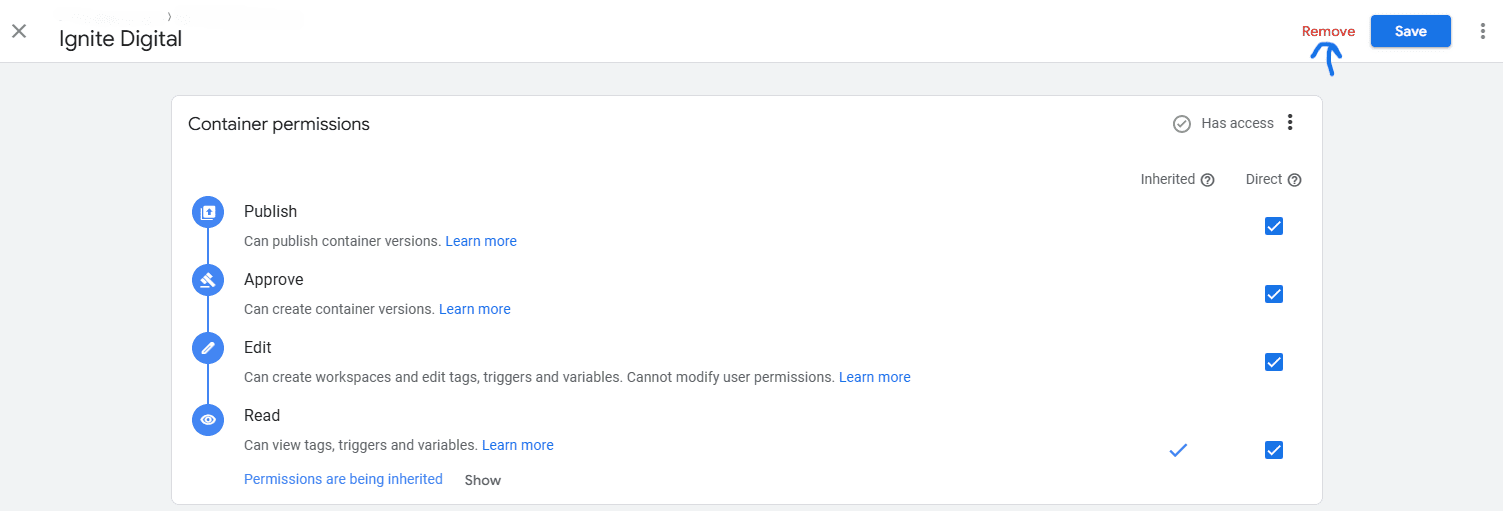Show the inherited permissions details
Screen dimensions: 1503x511
pyautogui.click(x=482, y=480)
